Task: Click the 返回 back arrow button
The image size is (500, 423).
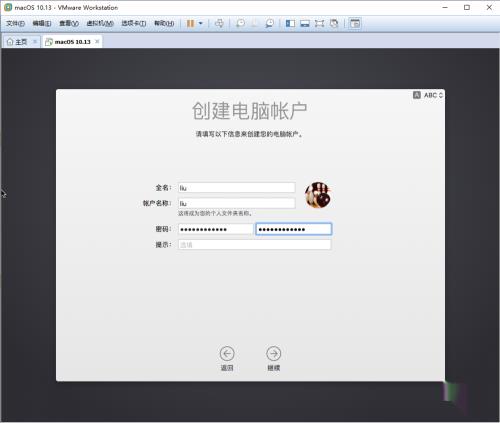Action: tap(227, 353)
